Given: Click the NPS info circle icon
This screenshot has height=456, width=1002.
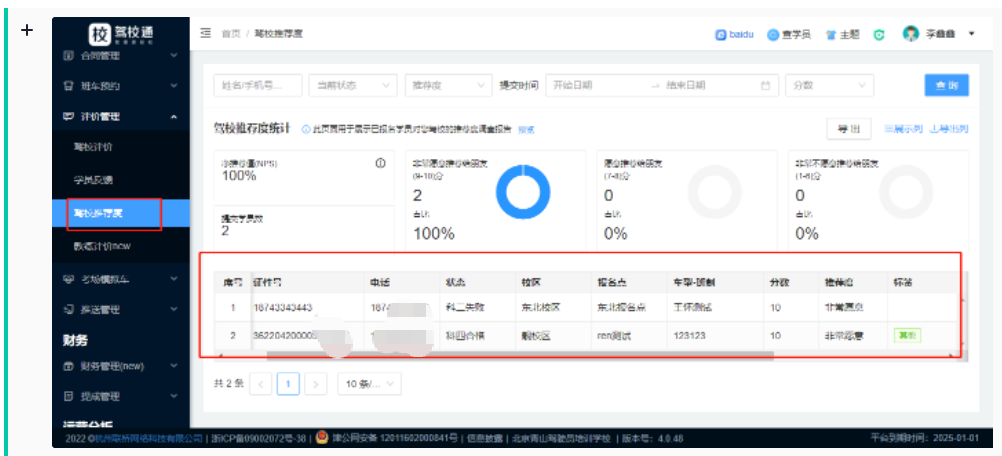Looking at the screenshot, I should (x=380, y=163).
